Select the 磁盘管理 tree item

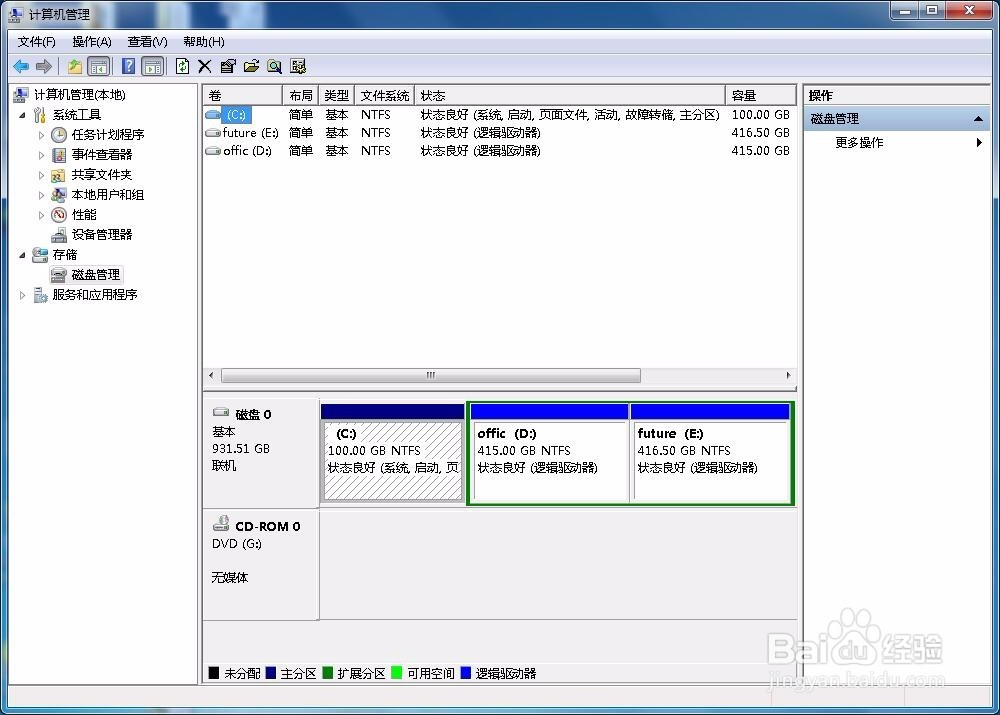86,275
